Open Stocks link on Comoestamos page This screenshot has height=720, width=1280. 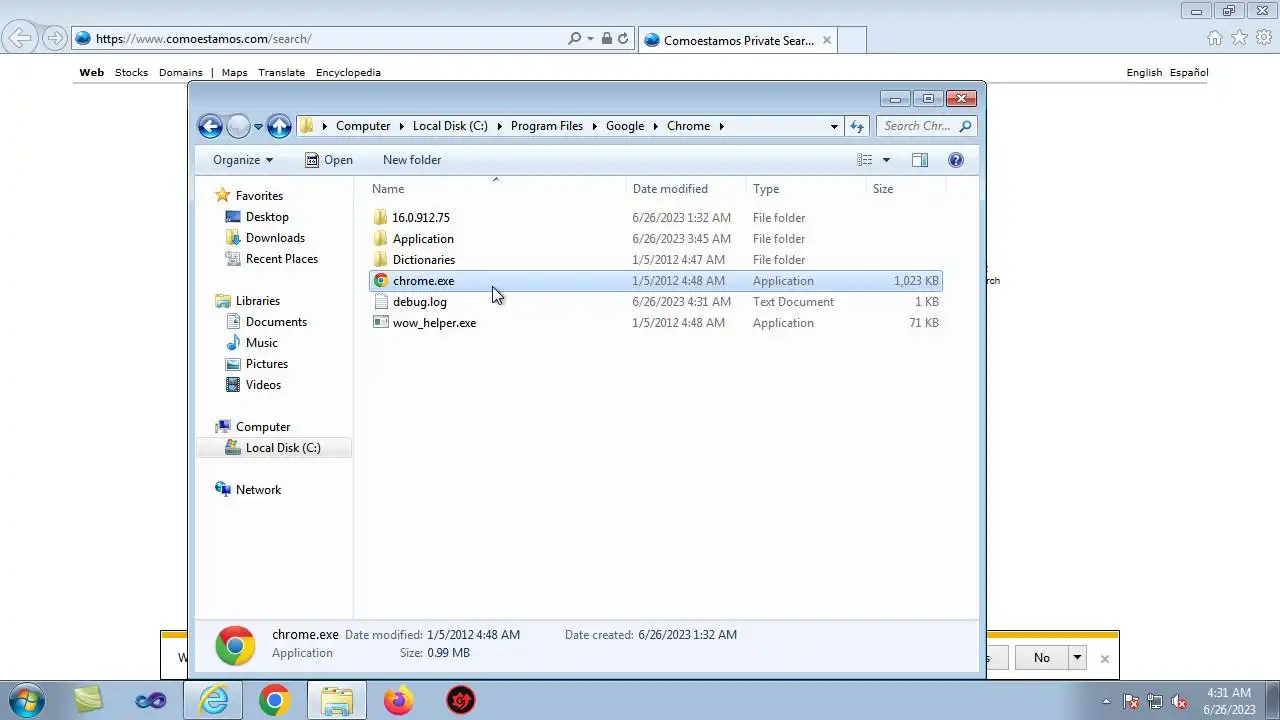131,72
